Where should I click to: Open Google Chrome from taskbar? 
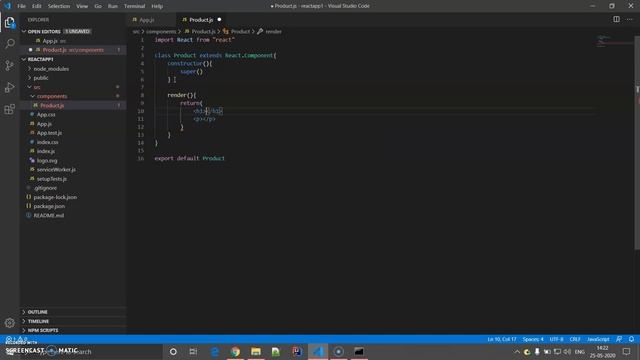235,351
